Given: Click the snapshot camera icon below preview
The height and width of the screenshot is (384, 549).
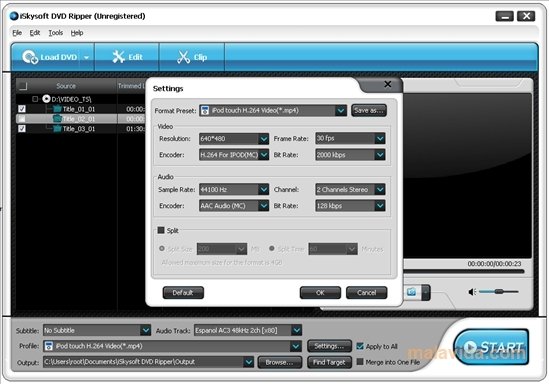Looking at the screenshot, I should [412, 292].
